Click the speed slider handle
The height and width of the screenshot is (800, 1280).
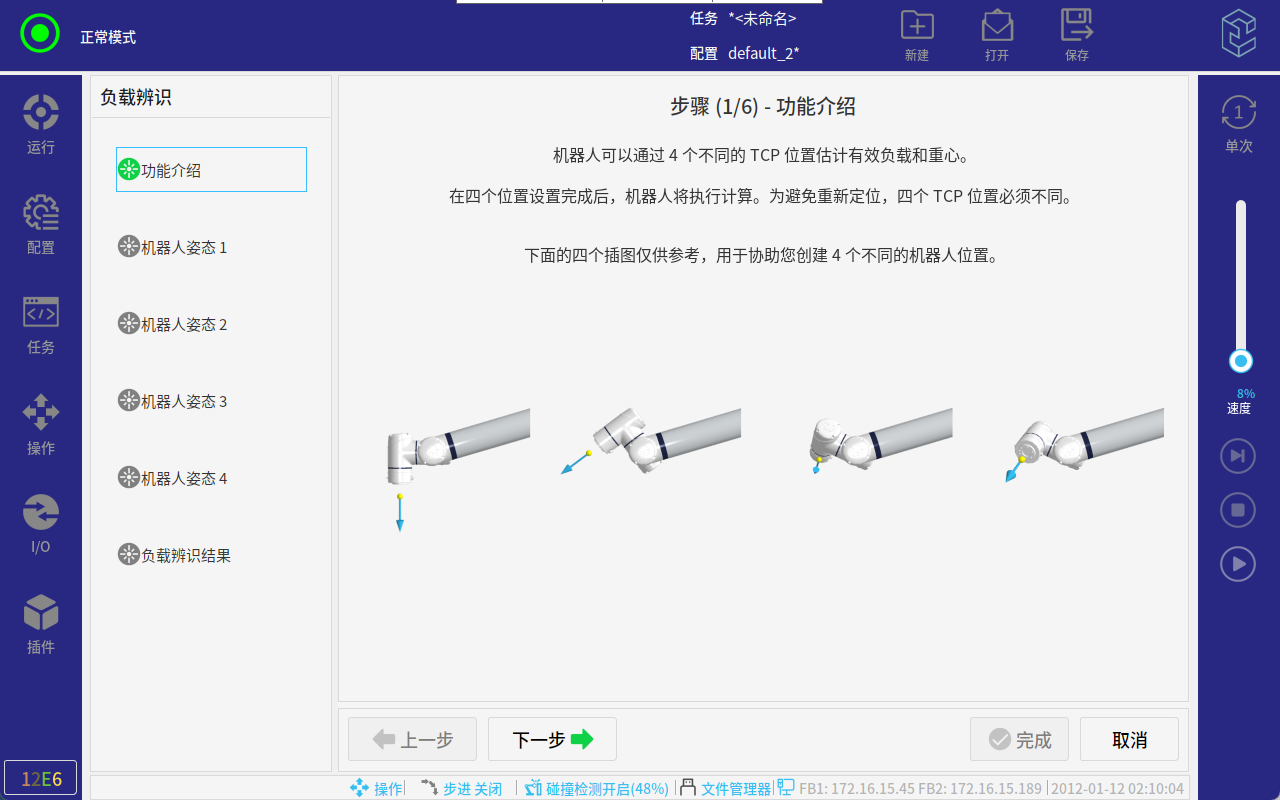pyautogui.click(x=1241, y=361)
